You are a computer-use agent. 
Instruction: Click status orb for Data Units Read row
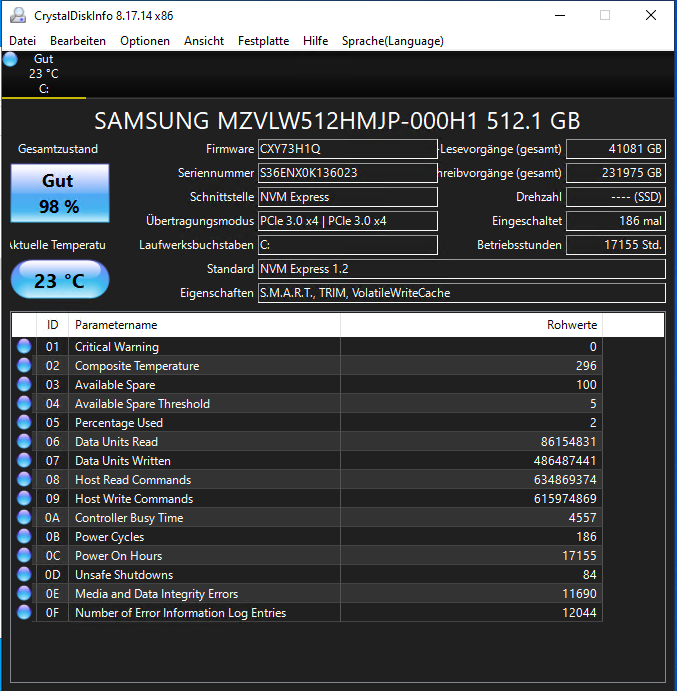[24, 441]
